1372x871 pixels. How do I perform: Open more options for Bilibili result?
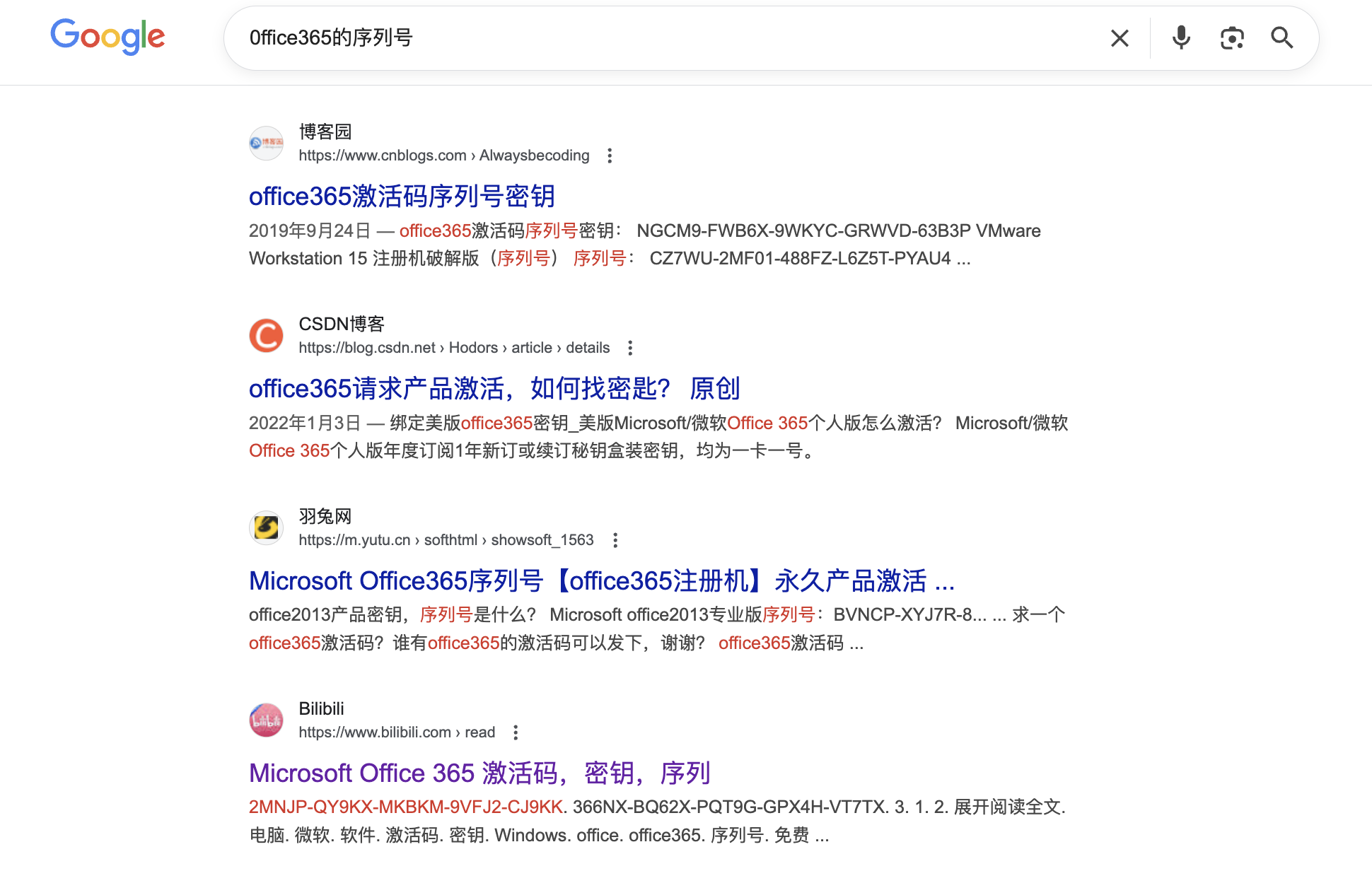pyautogui.click(x=516, y=732)
